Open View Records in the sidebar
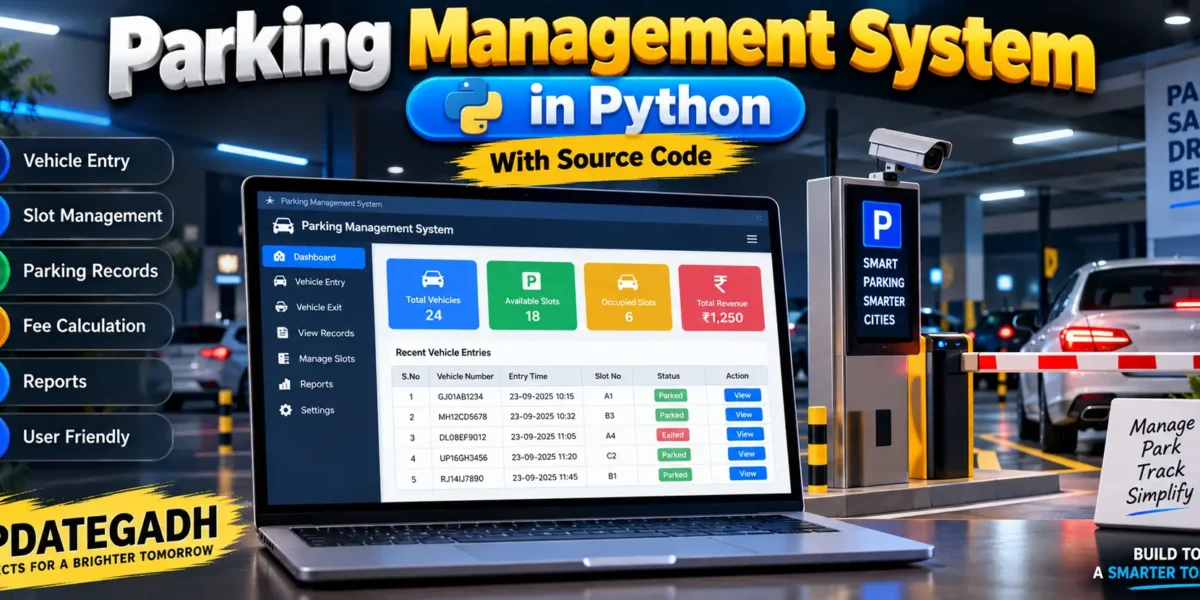 click(315, 333)
